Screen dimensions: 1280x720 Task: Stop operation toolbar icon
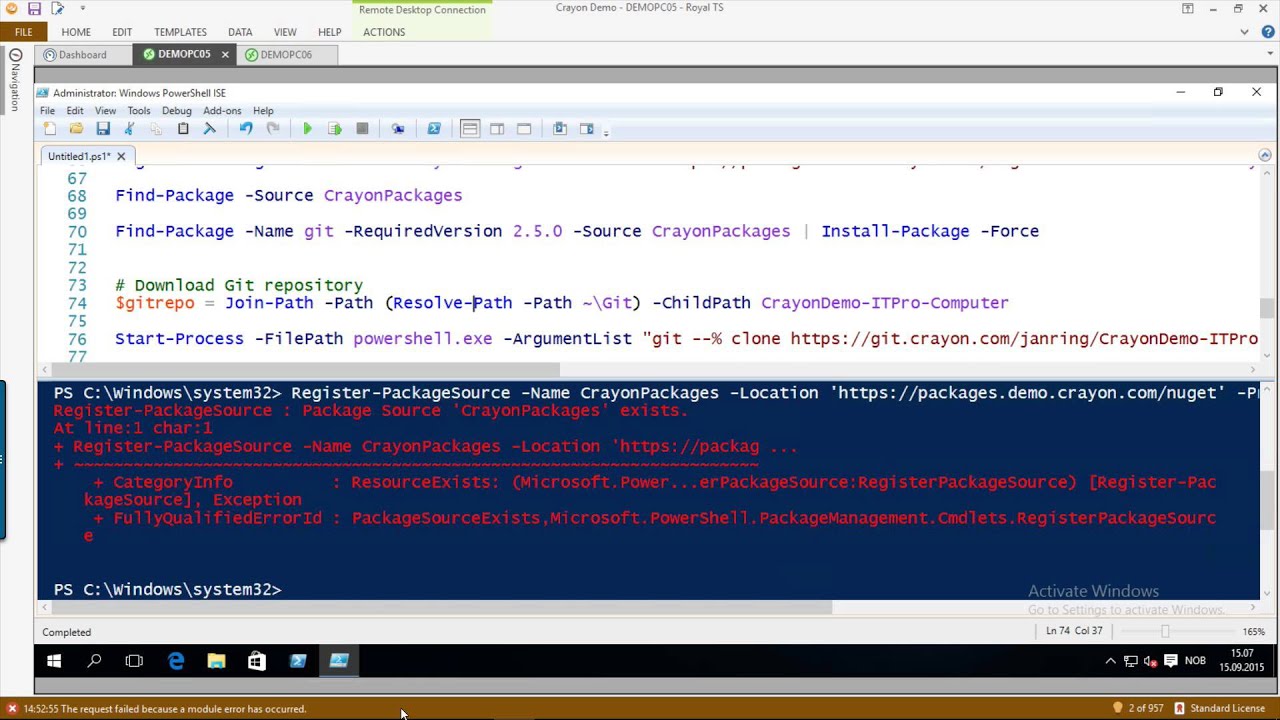tap(362, 129)
